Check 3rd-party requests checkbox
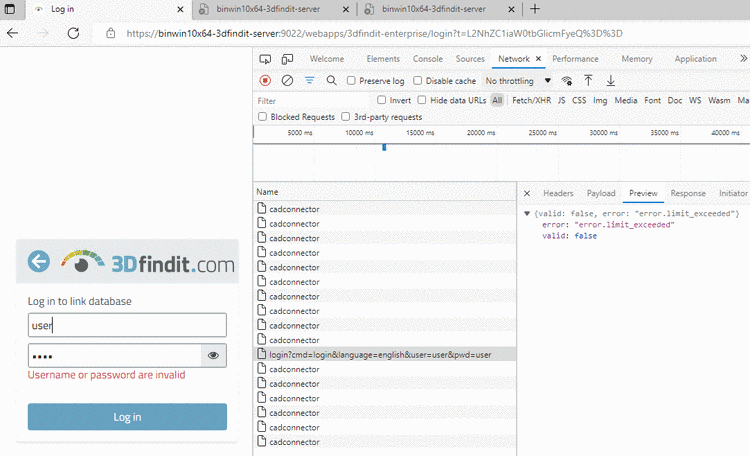 click(345, 117)
